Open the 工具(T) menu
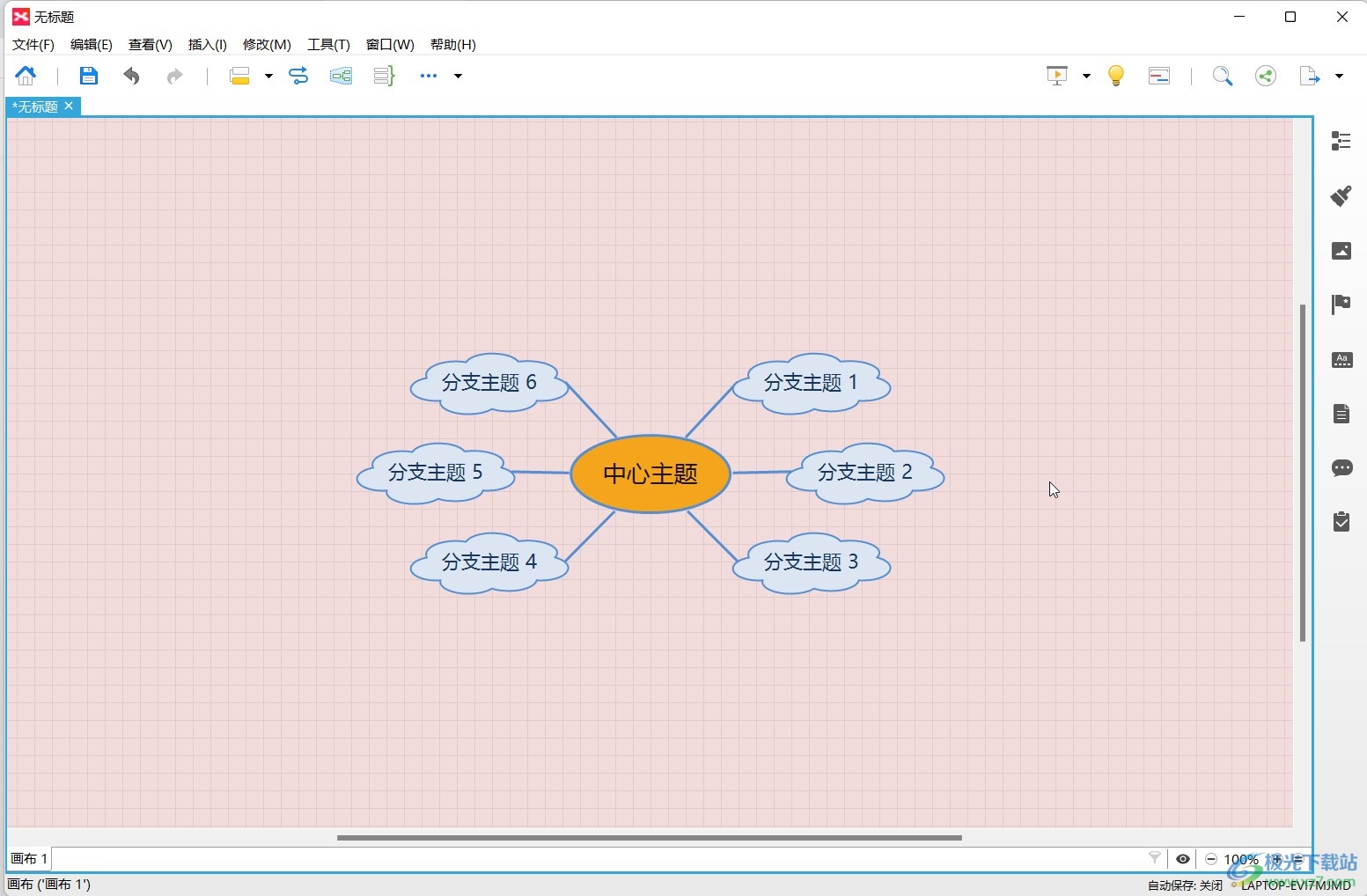This screenshot has width=1367, height=896. [328, 45]
